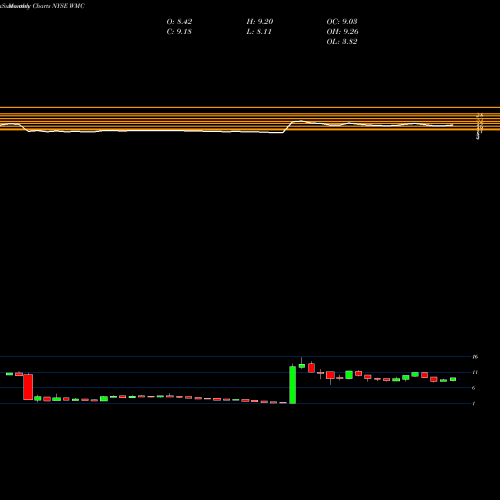This screenshot has height=500, width=500.
Task: Click the 6 price axis label
Action: [x=474, y=388]
